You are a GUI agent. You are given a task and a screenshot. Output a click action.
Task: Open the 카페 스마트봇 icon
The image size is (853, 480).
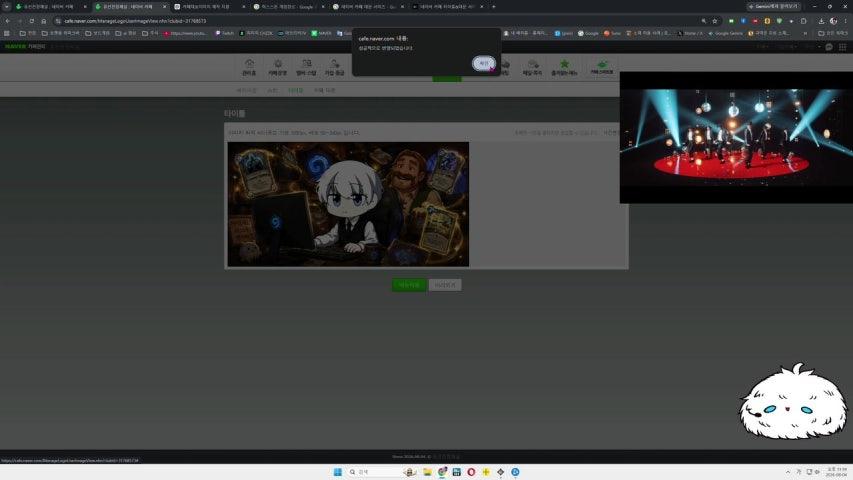pyautogui.click(x=602, y=67)
